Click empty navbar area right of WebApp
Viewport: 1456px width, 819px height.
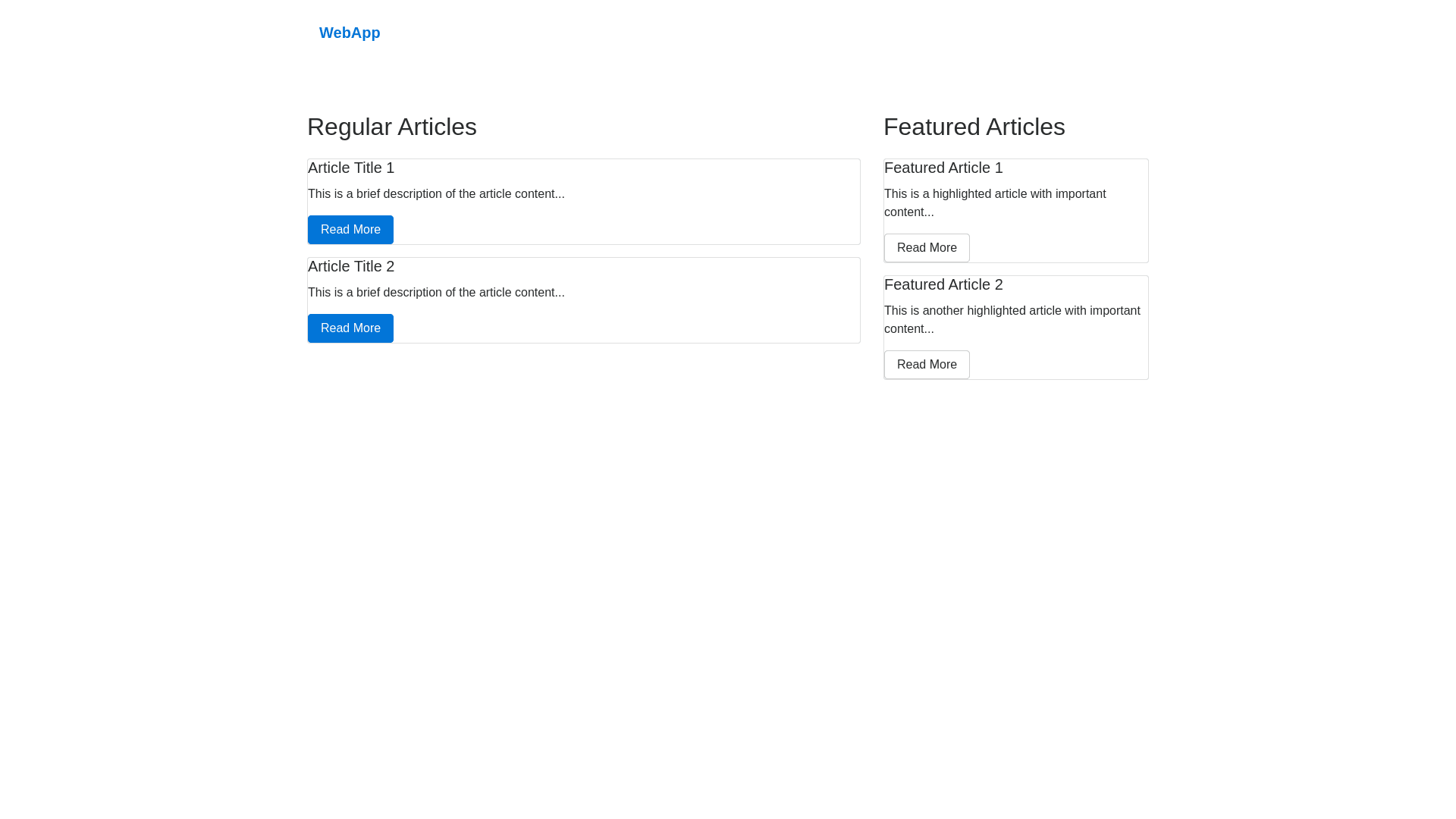coord(758,33)
